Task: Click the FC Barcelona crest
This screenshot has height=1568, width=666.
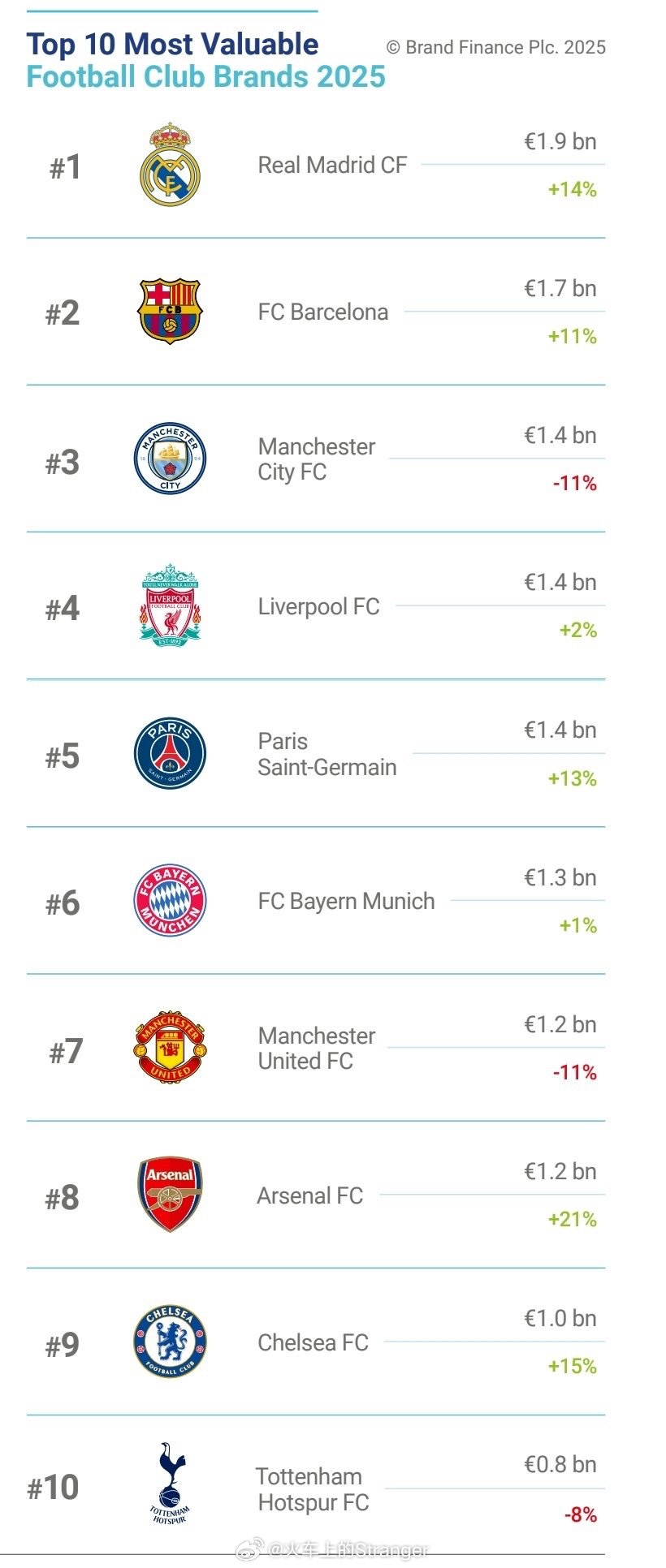Action: (170, 312)
